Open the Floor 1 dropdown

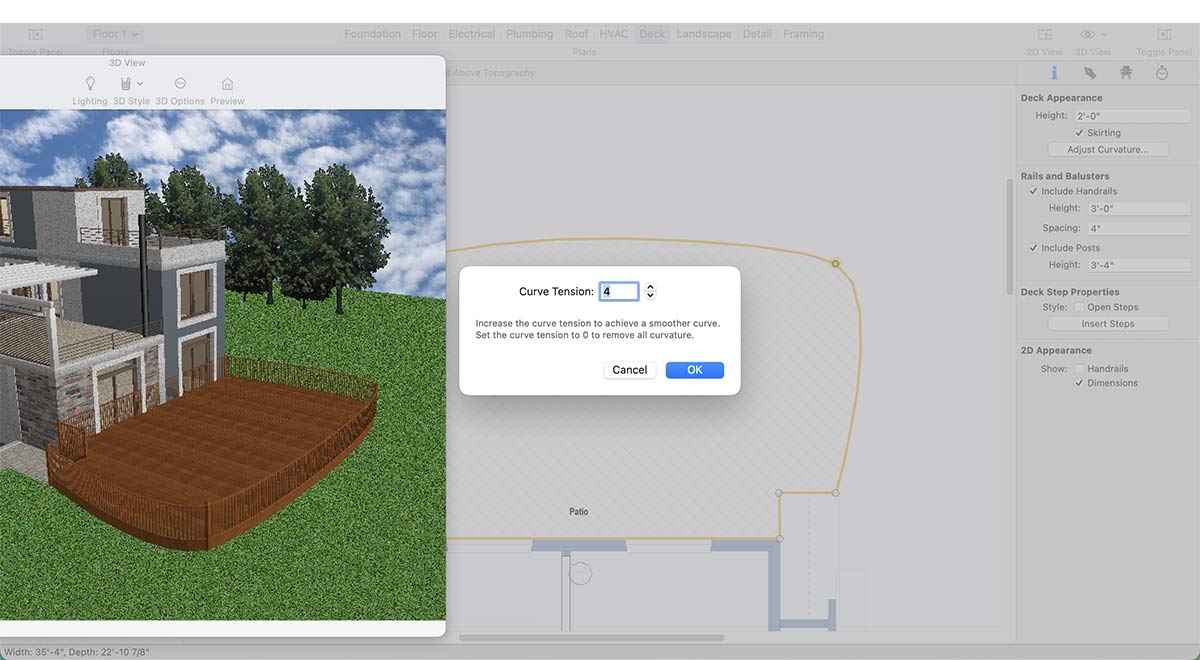click(115, 34)
